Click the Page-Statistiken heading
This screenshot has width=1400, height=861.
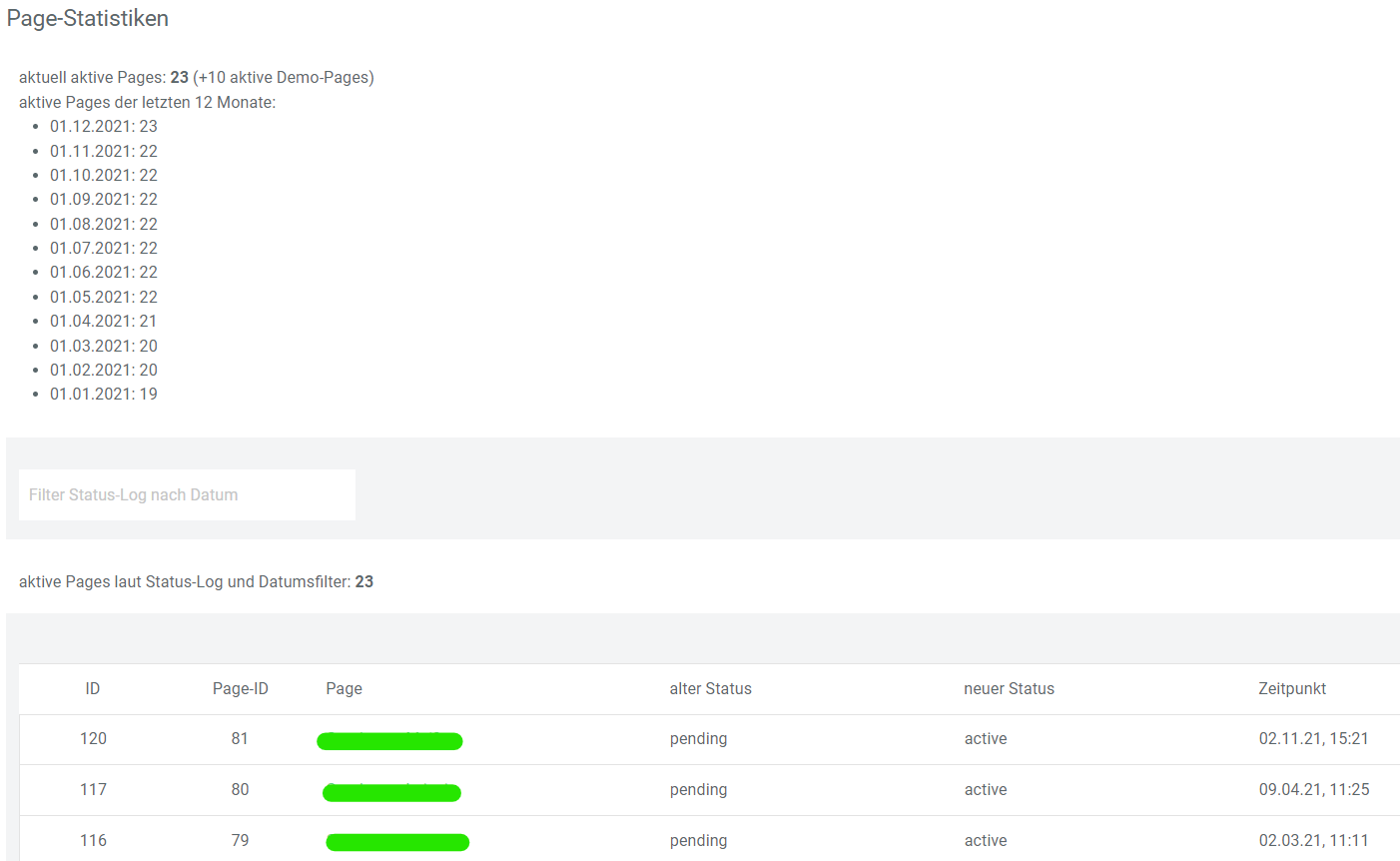[88, 18]
